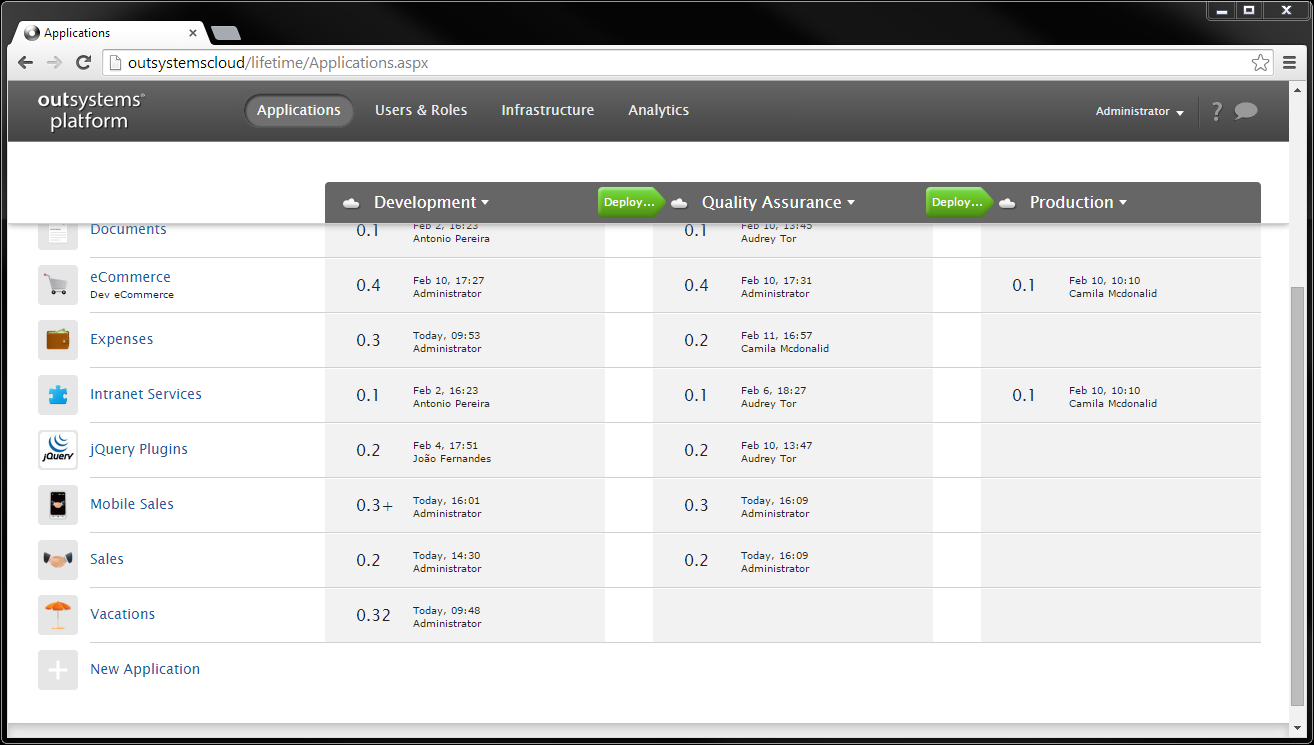
Task: Click Vacations 0.32 Development version
Action: [373, 615]
